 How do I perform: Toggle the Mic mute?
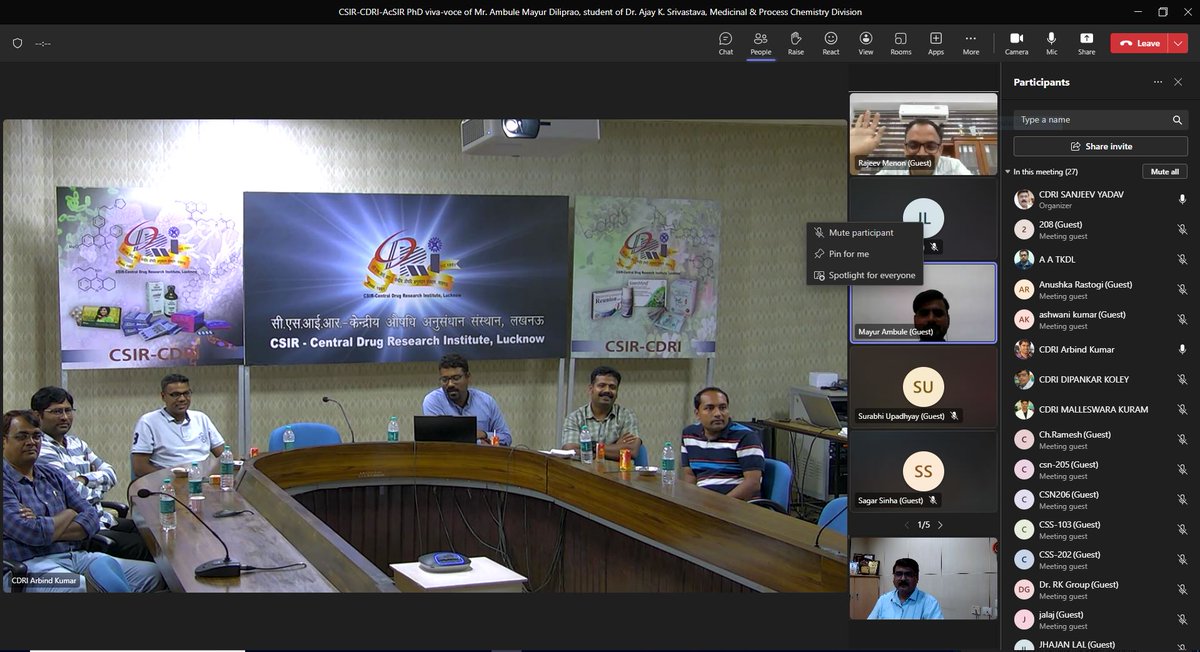(1052, 43)
